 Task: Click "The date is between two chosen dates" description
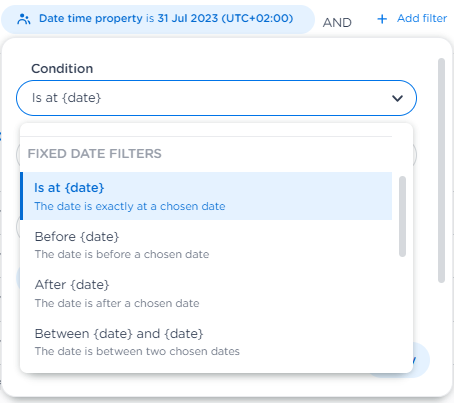pyautogui.click(x=137, y=351)
